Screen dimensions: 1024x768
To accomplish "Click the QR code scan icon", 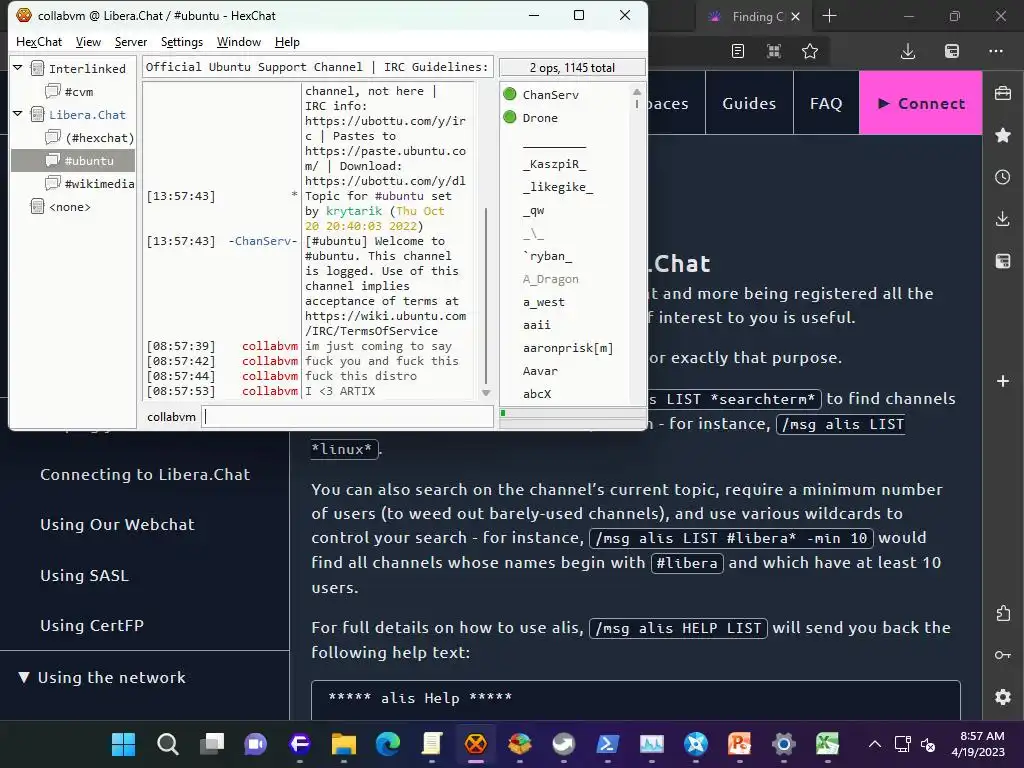I will (x=774, y=51).
